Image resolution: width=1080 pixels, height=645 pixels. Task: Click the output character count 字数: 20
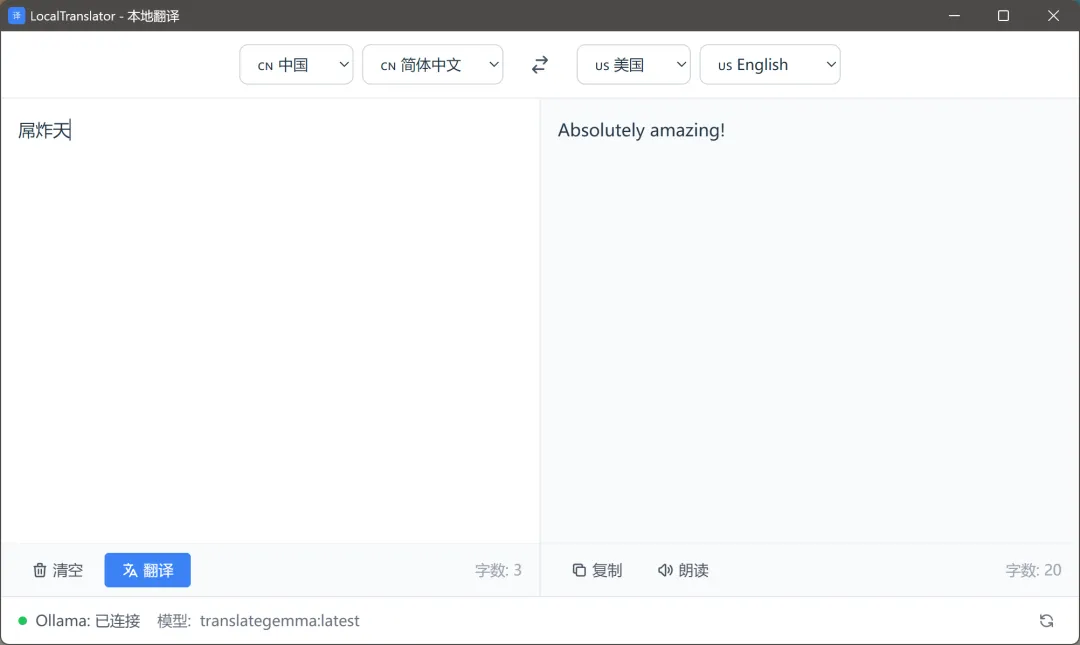(1033, 571)
